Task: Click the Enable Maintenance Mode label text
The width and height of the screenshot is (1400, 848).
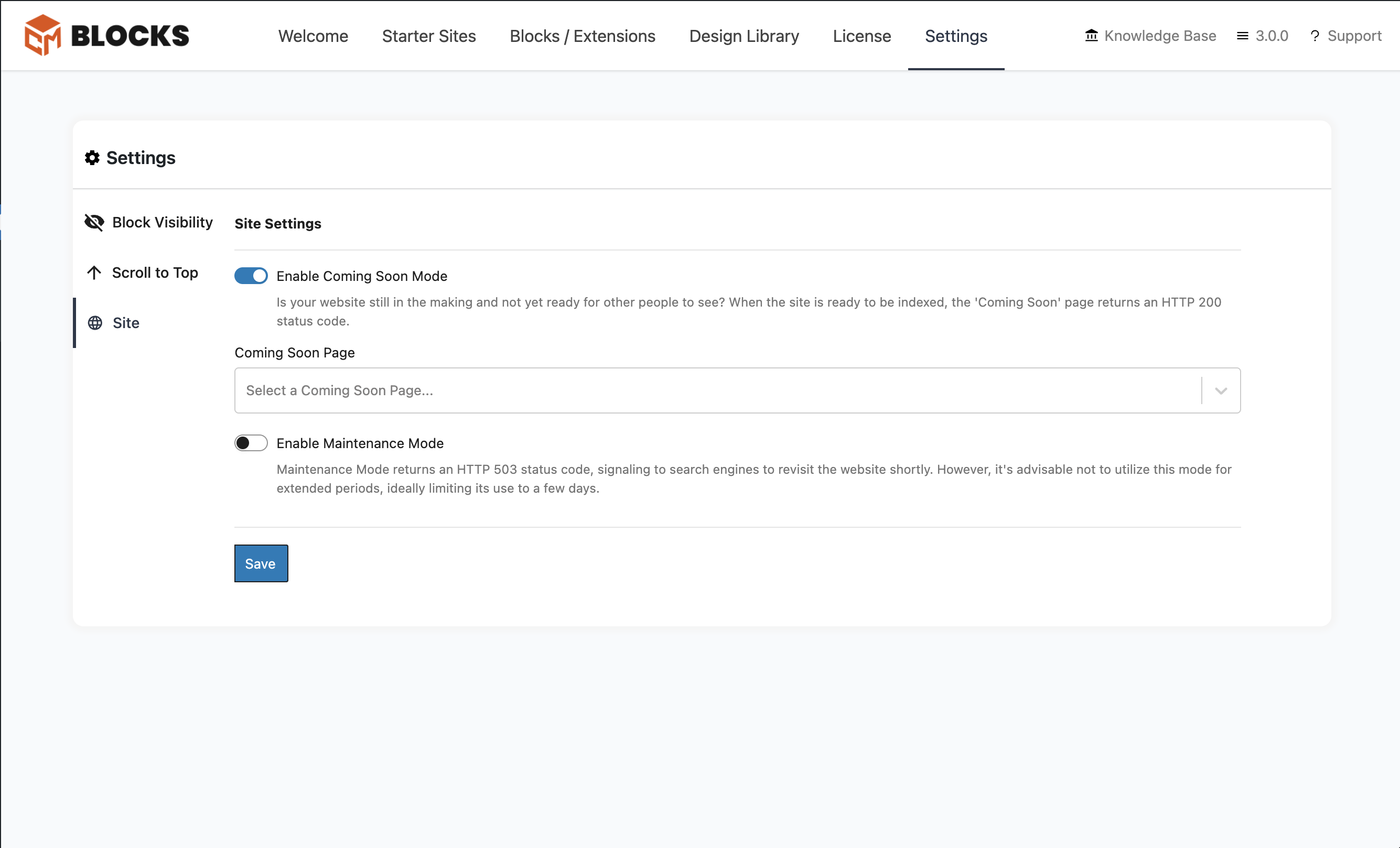Action: (x=360, y=443)
